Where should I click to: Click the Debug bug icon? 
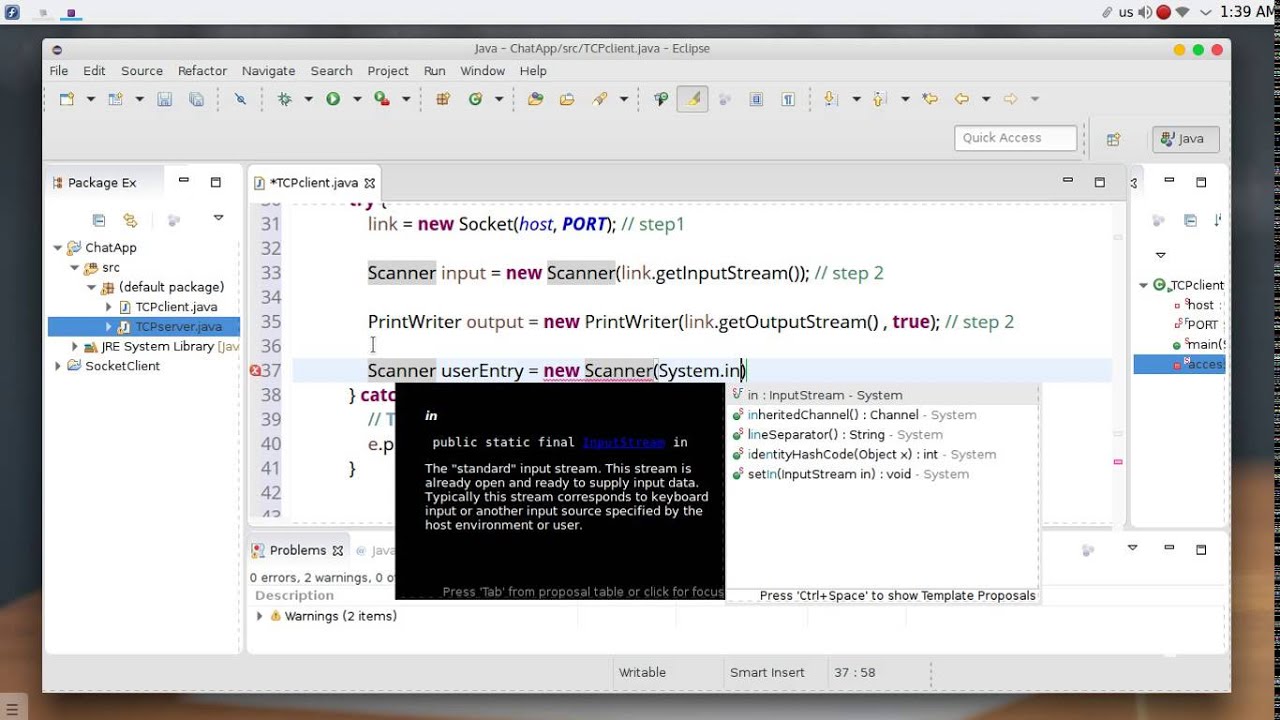tap(285, 99)
